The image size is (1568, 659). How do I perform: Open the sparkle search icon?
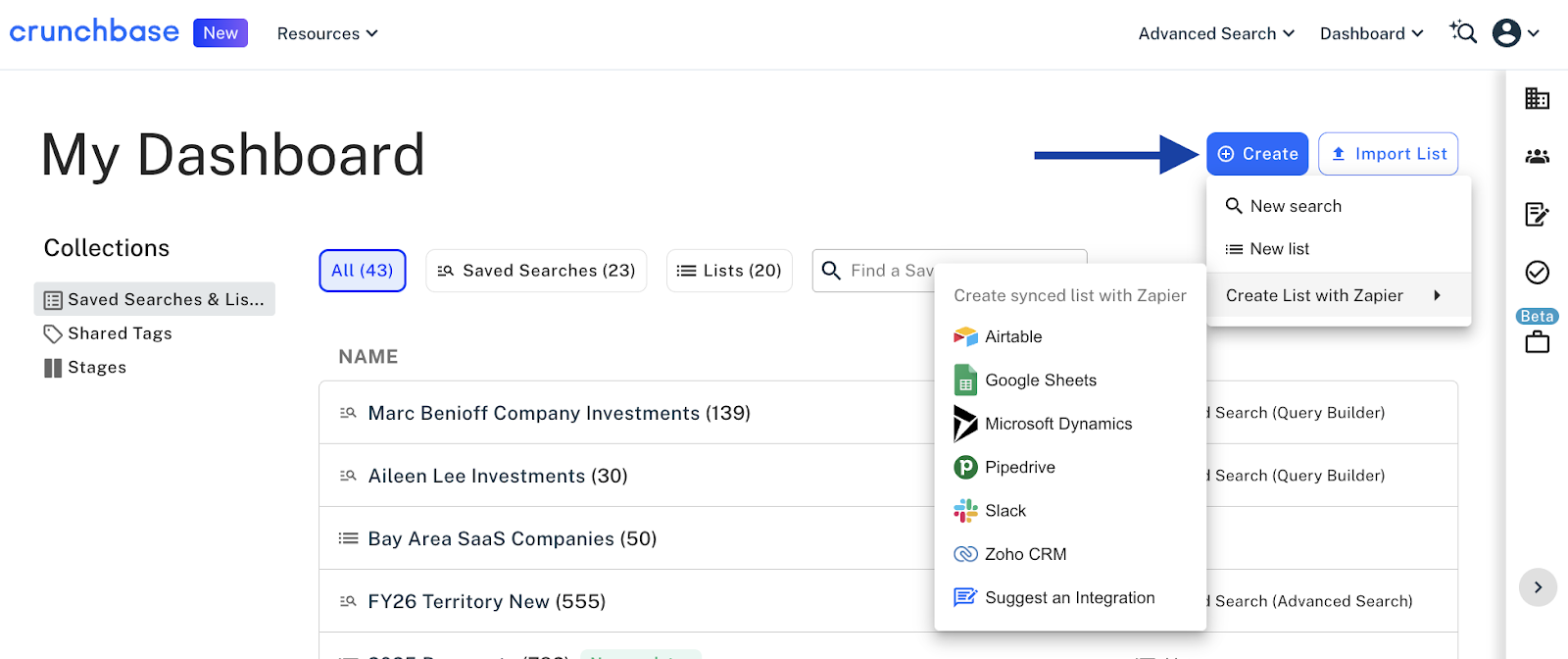pos(1463,32)
